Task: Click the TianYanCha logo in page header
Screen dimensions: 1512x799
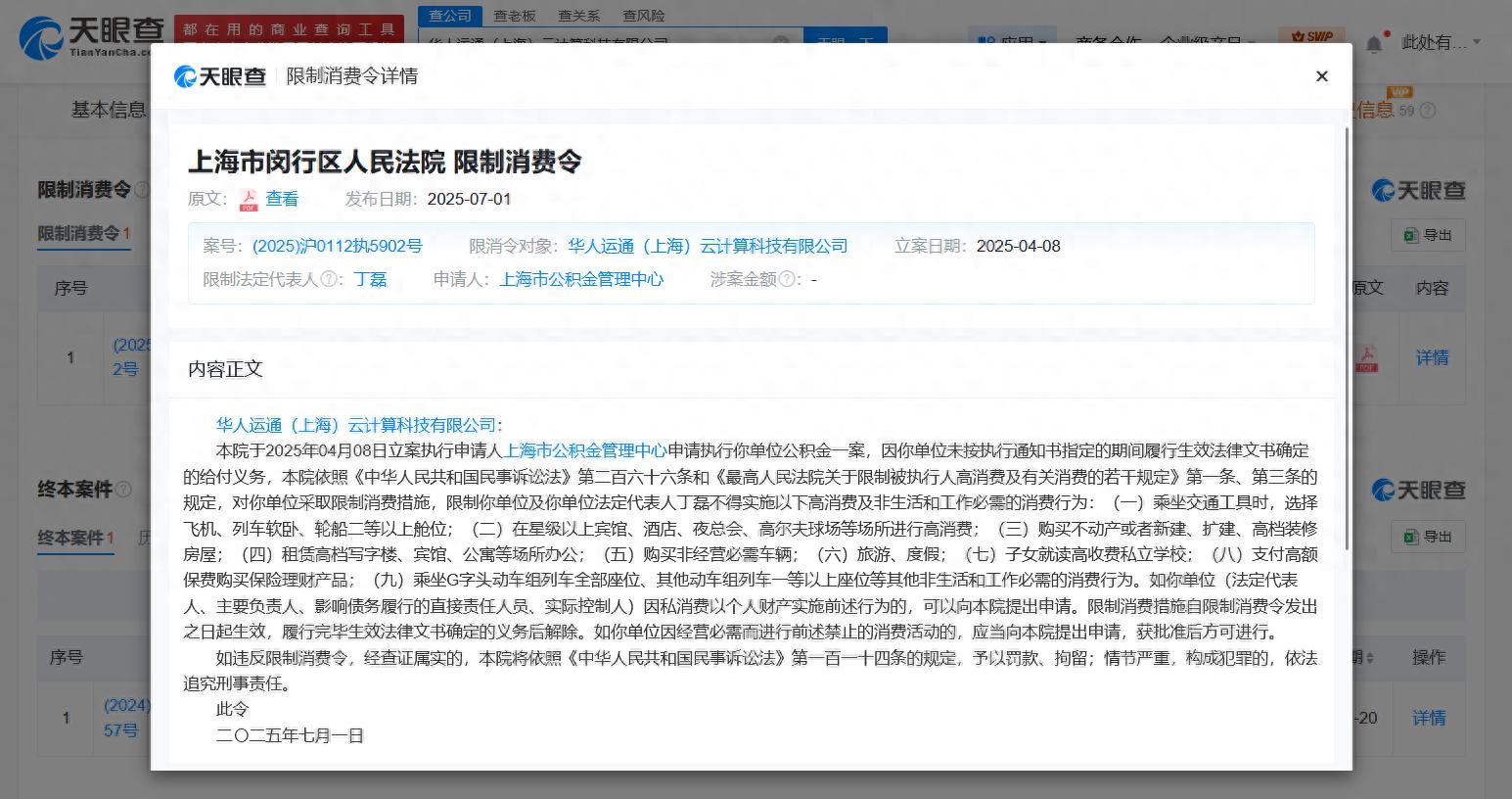Action: pos(91,37)
